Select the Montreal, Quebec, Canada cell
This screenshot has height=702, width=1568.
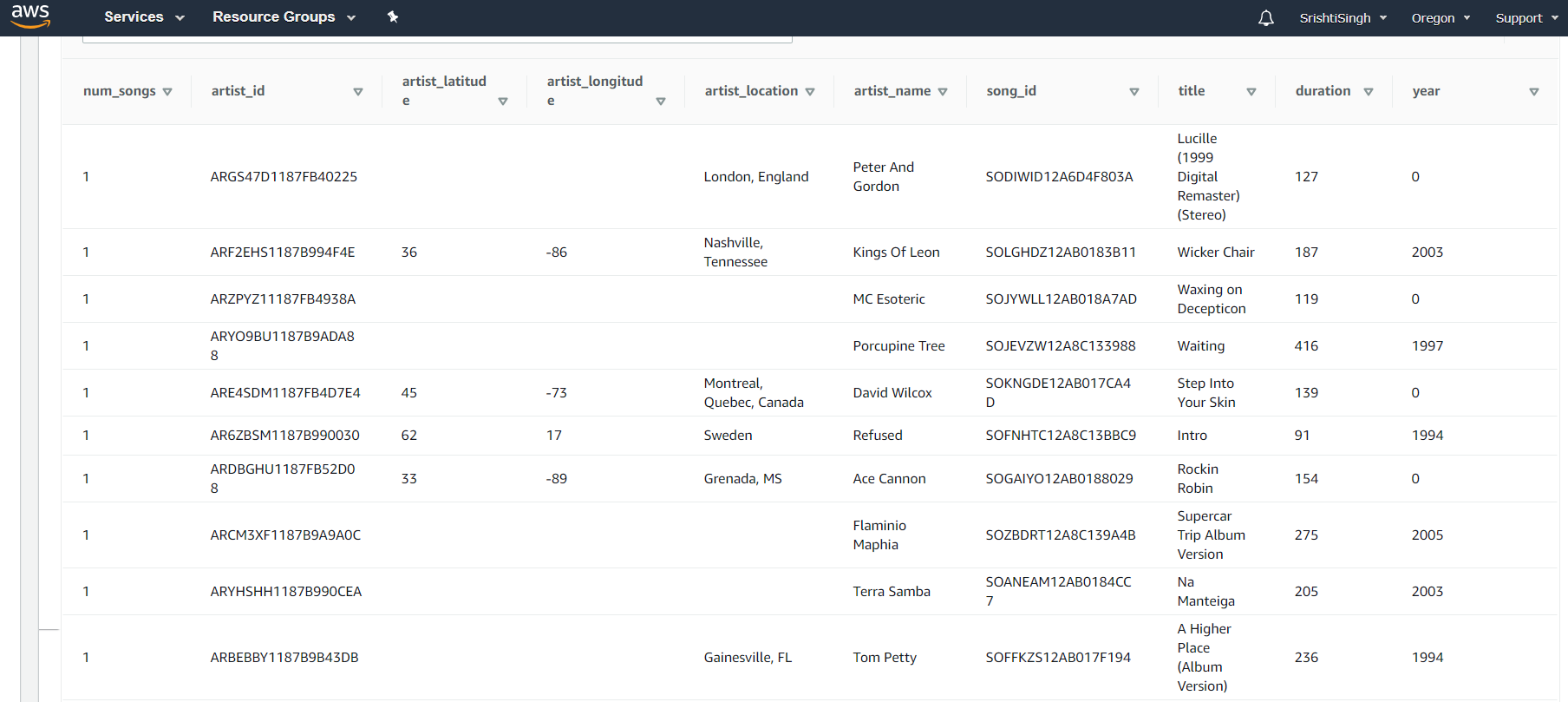754,393
